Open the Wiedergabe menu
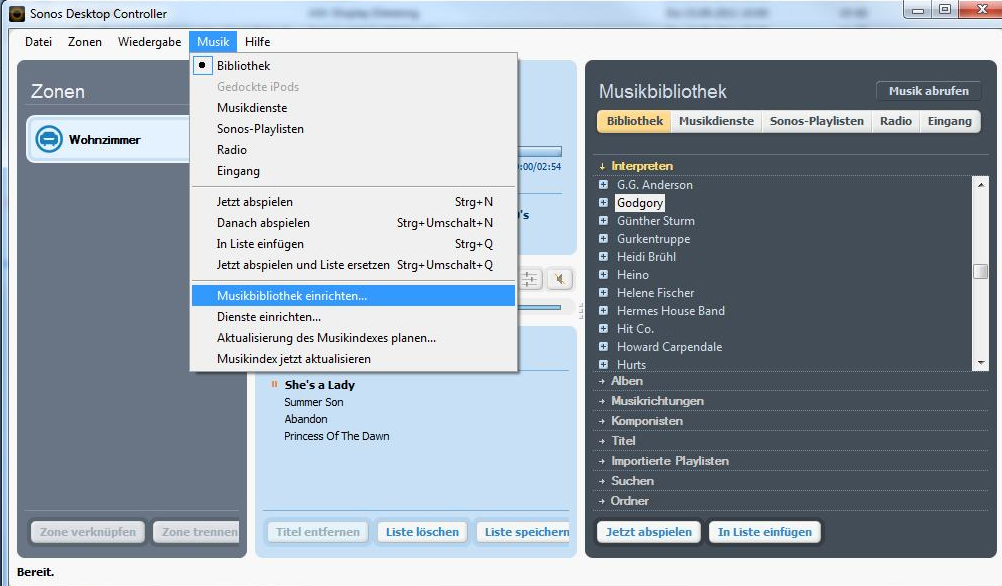The width and height of the screenshot is (1002, 586). click(x=150, y=42)
